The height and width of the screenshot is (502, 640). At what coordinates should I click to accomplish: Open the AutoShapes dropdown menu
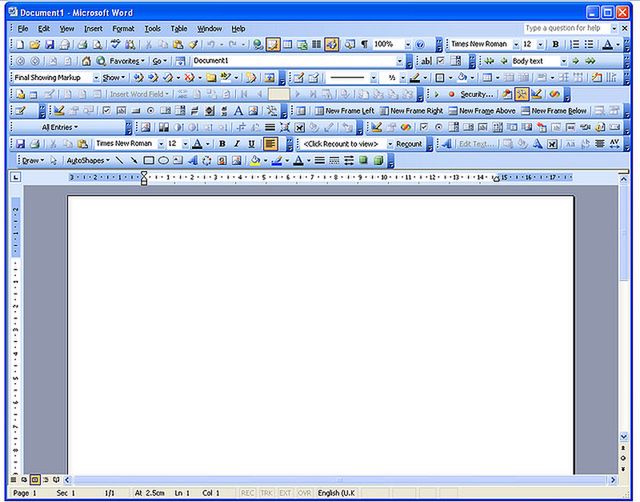(88, 161)
